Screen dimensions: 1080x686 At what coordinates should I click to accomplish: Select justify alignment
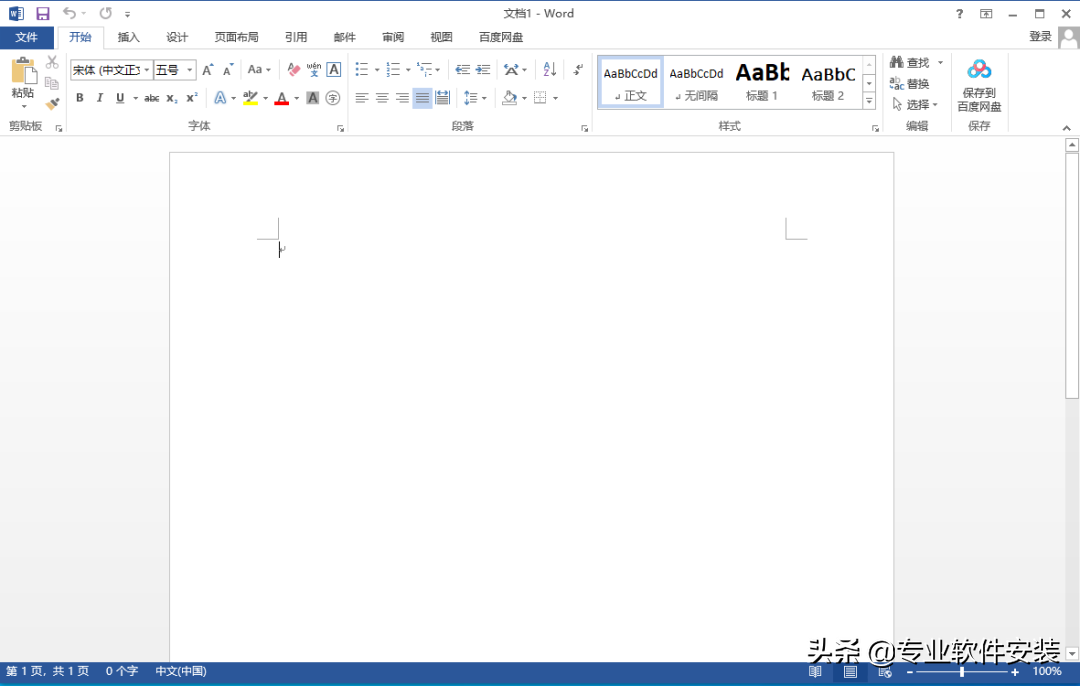coord(422,98)
